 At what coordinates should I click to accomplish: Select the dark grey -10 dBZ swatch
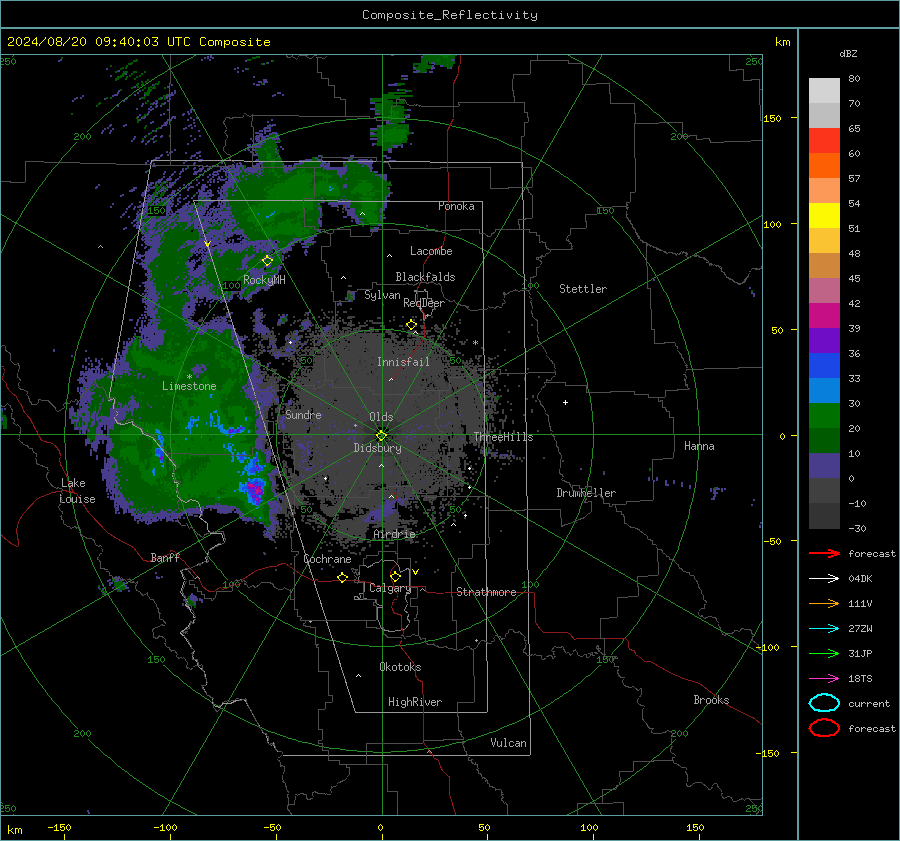824,516
